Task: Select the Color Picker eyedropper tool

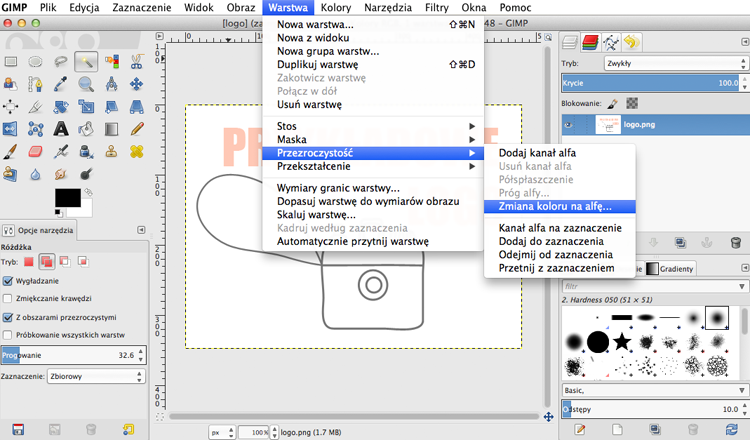Action: [x=61, y=84]
